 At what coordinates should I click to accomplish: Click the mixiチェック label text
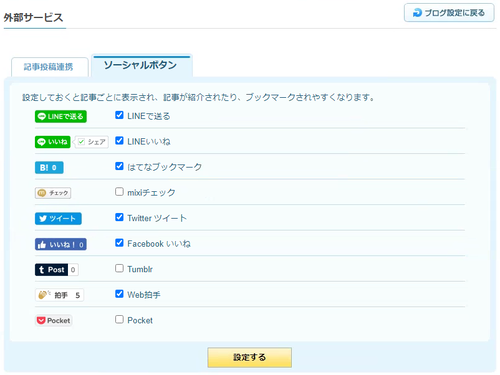(x=151, y=192)
